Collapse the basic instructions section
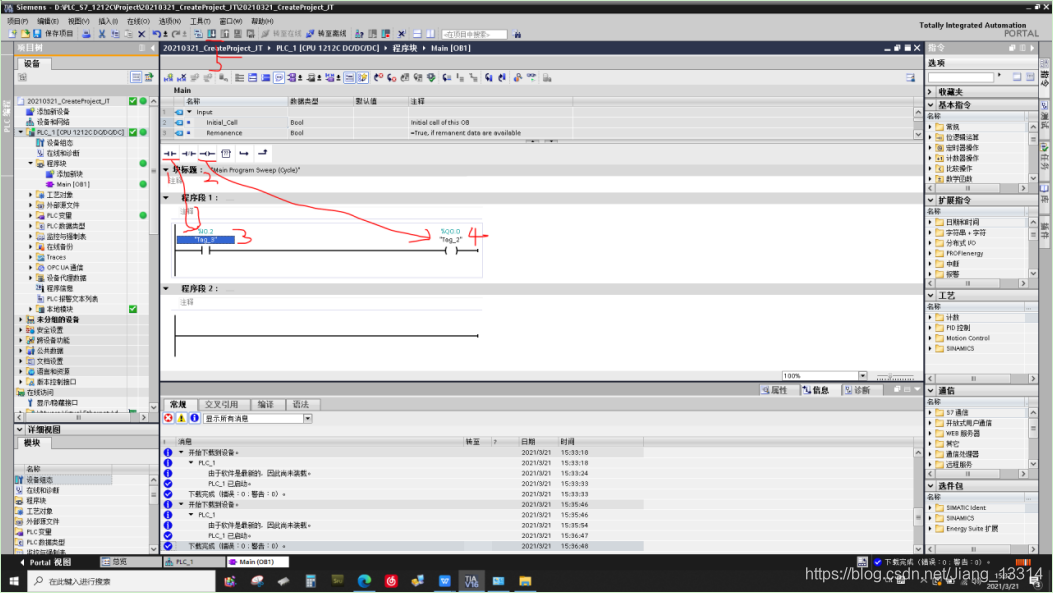The image size is (1053, 593). 931,105
